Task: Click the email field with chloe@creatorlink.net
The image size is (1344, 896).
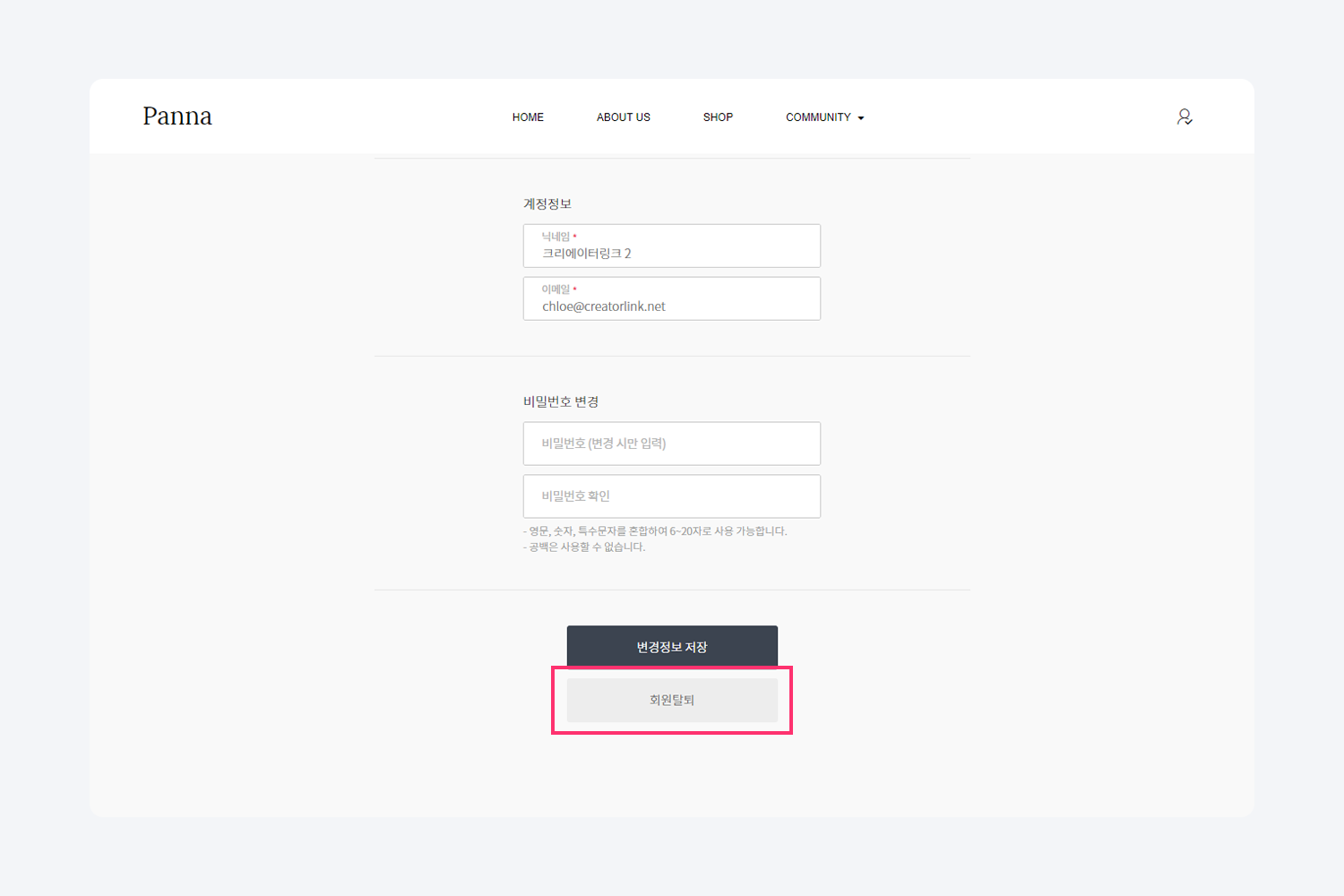Action: tap(672, 306)
